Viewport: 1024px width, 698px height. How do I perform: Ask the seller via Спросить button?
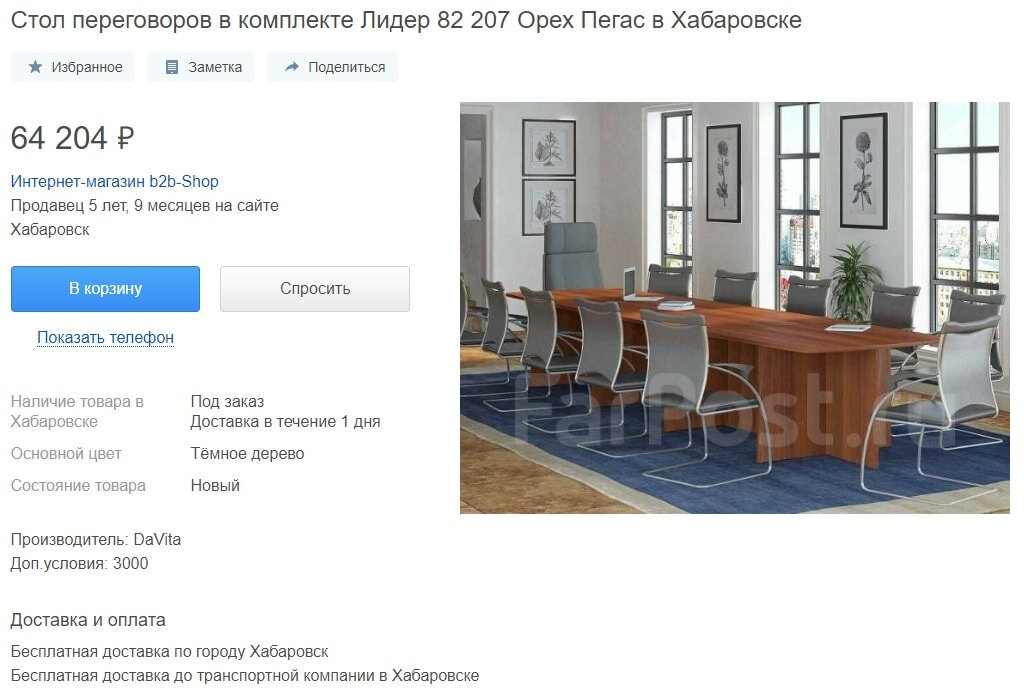pyautogui.click(x=315, y=289)
